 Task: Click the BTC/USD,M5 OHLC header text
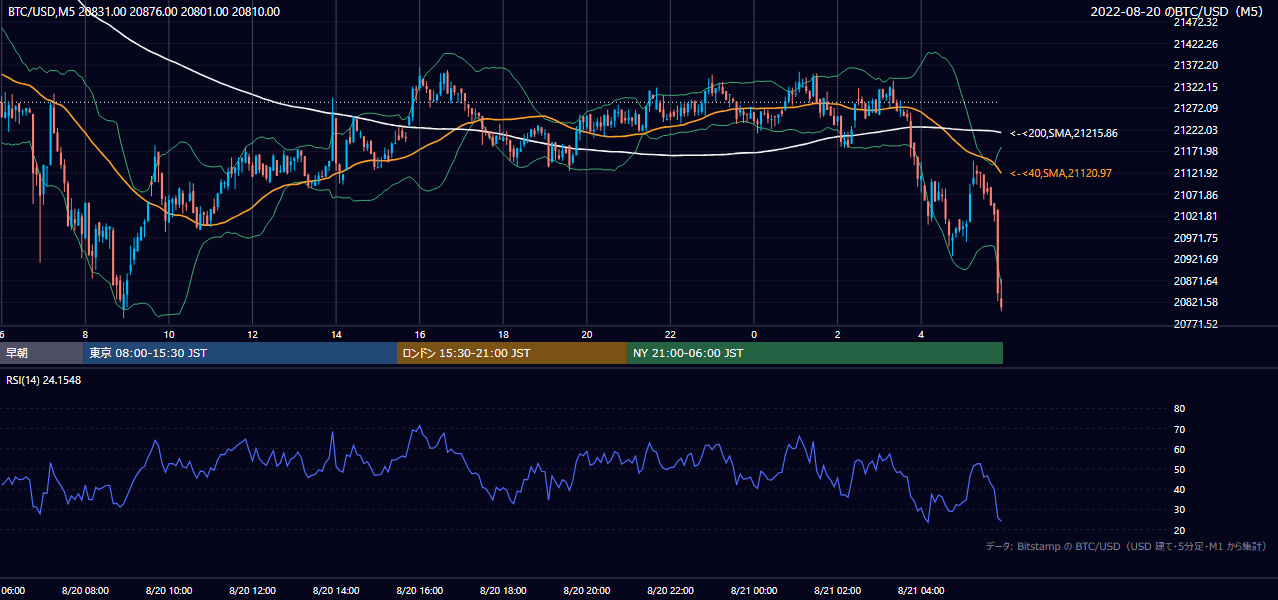[x=144, y=12]
